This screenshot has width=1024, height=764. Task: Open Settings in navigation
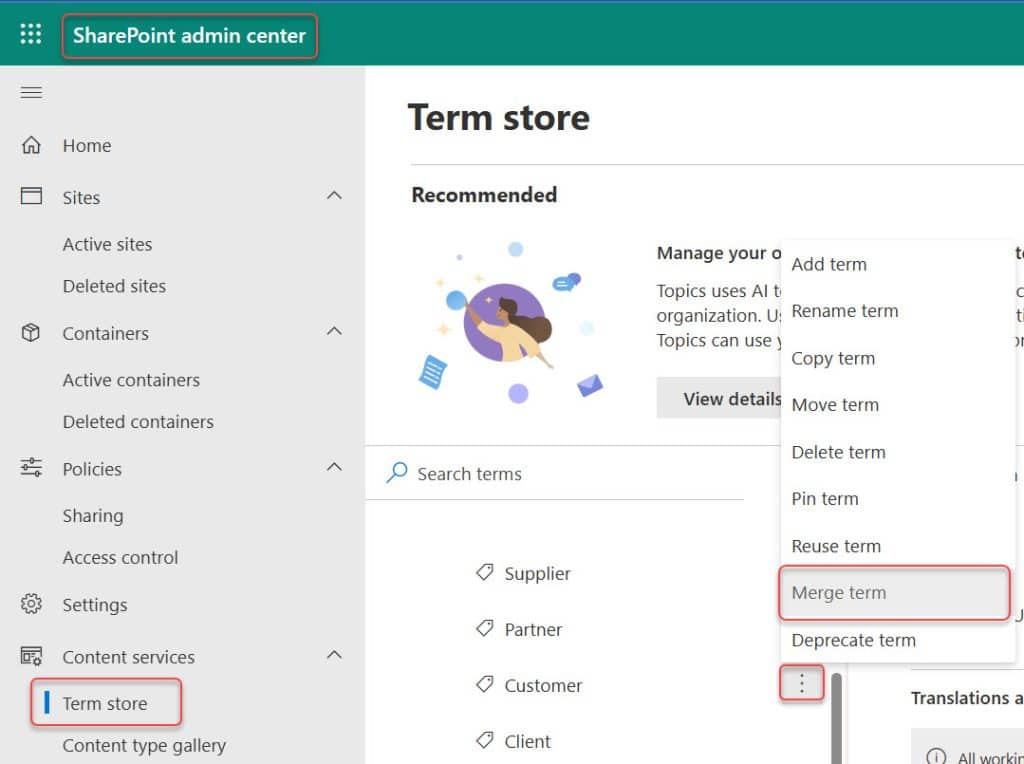click(95, 605)
